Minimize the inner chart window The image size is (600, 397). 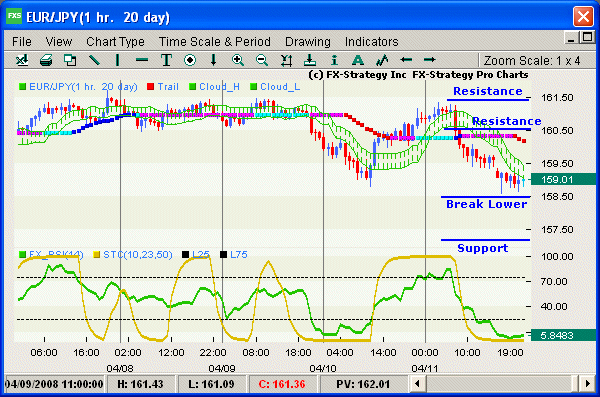tap(571, 38)
